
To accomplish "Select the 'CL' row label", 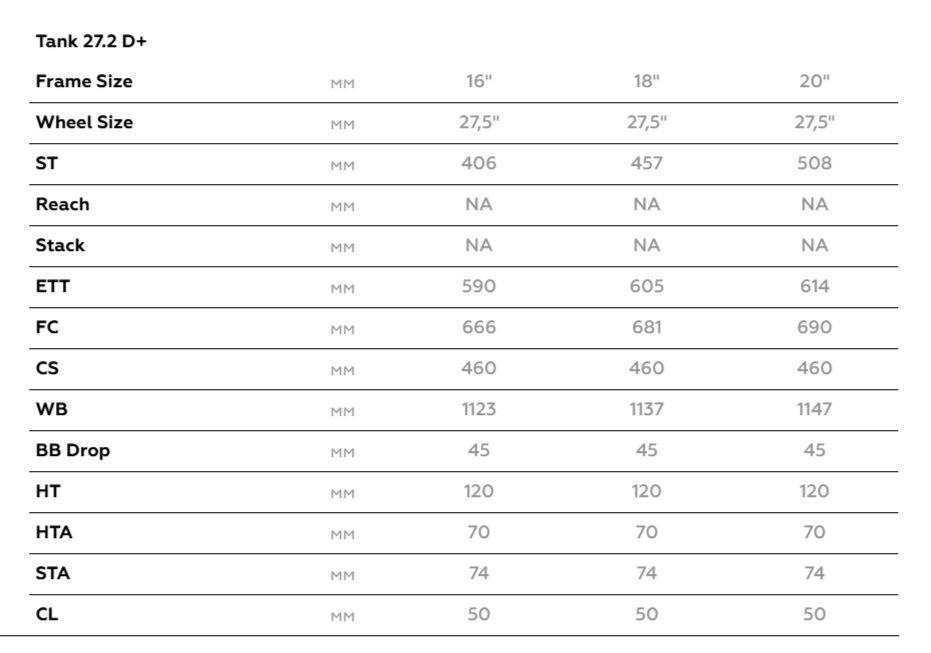I will [x=47, y=614].
